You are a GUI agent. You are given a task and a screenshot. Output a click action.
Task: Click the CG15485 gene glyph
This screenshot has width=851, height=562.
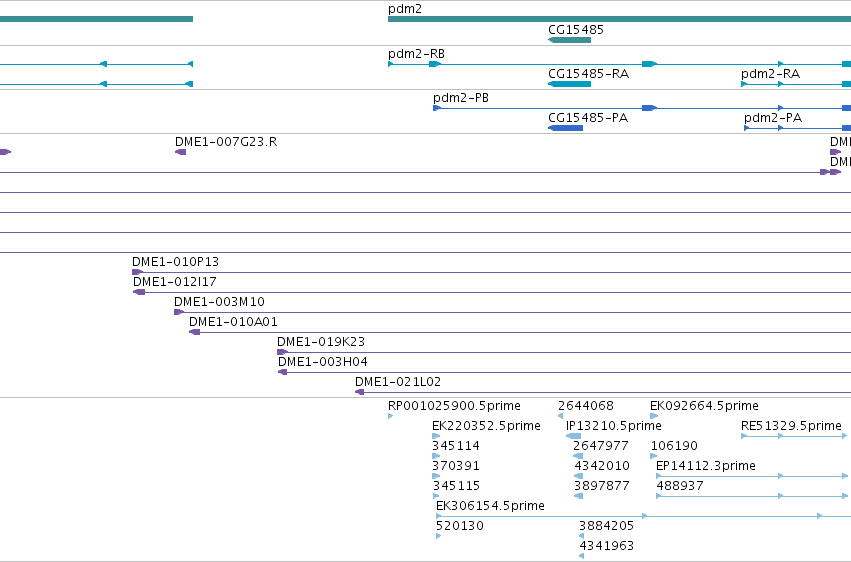(x=569, y=40)
